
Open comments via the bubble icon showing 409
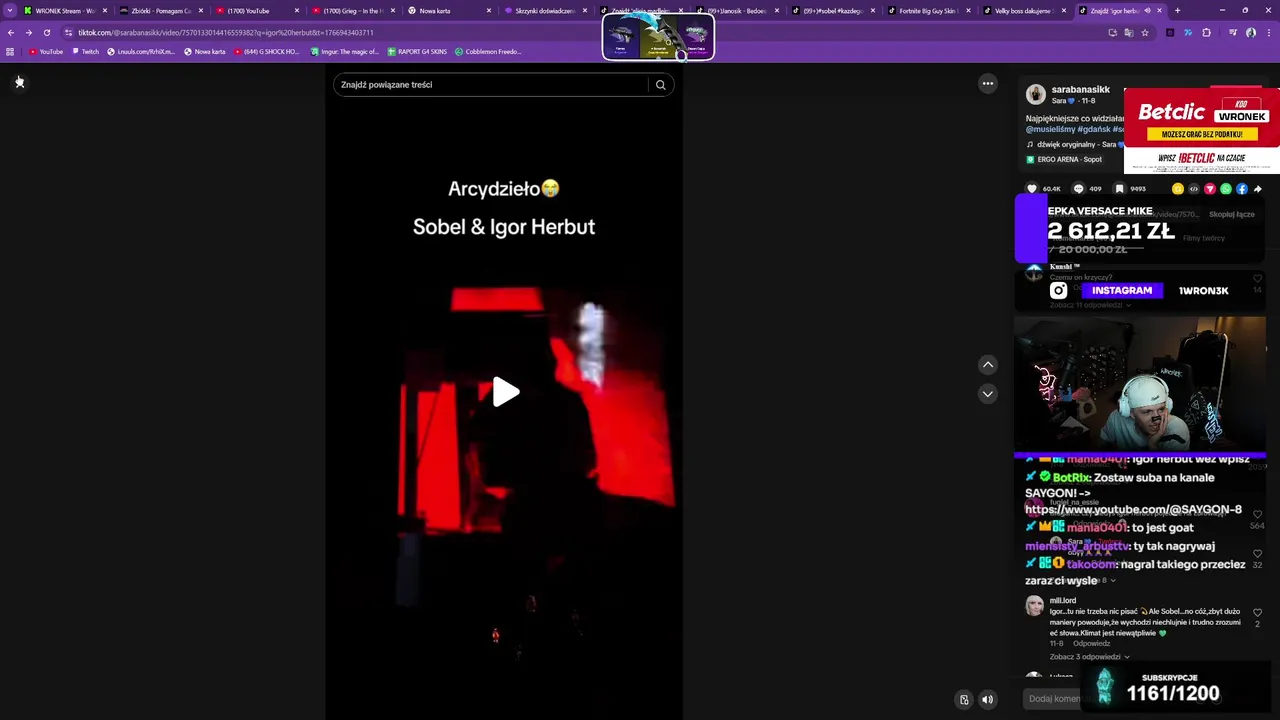[1078, 189]
